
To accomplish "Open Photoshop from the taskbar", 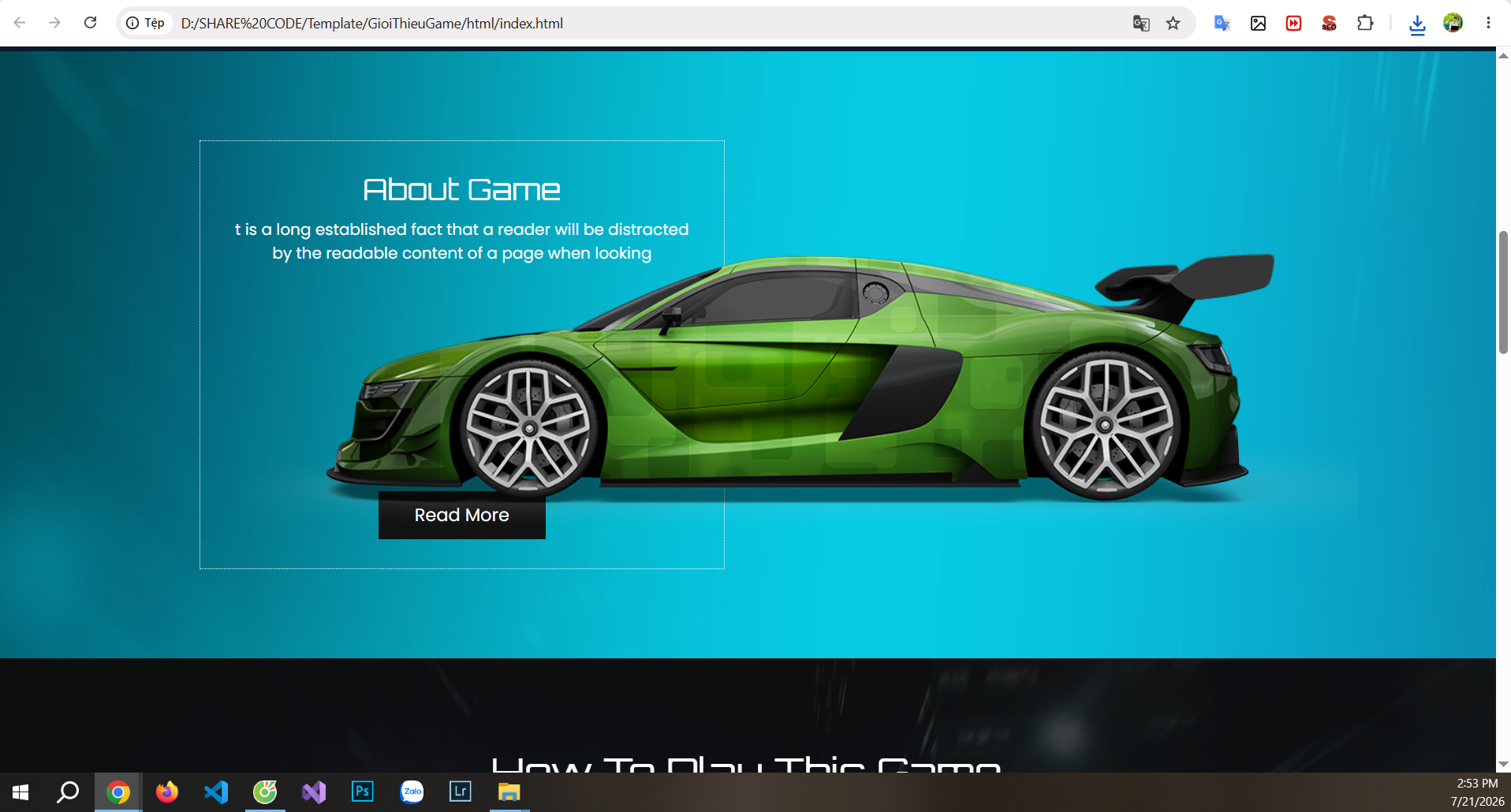I will [x=363, y=792].
